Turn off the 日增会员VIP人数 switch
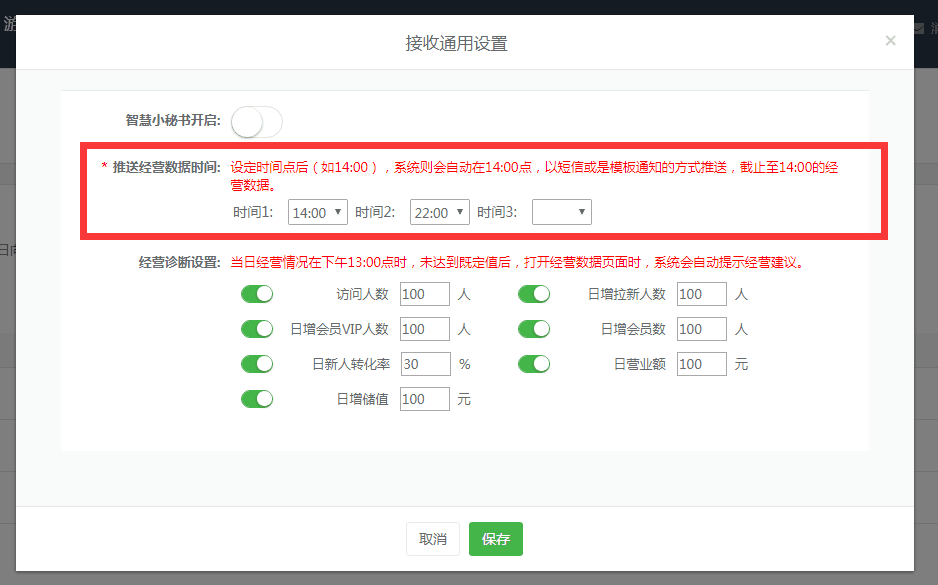This screenshot has width=938, height=585. tap(257, 329)
